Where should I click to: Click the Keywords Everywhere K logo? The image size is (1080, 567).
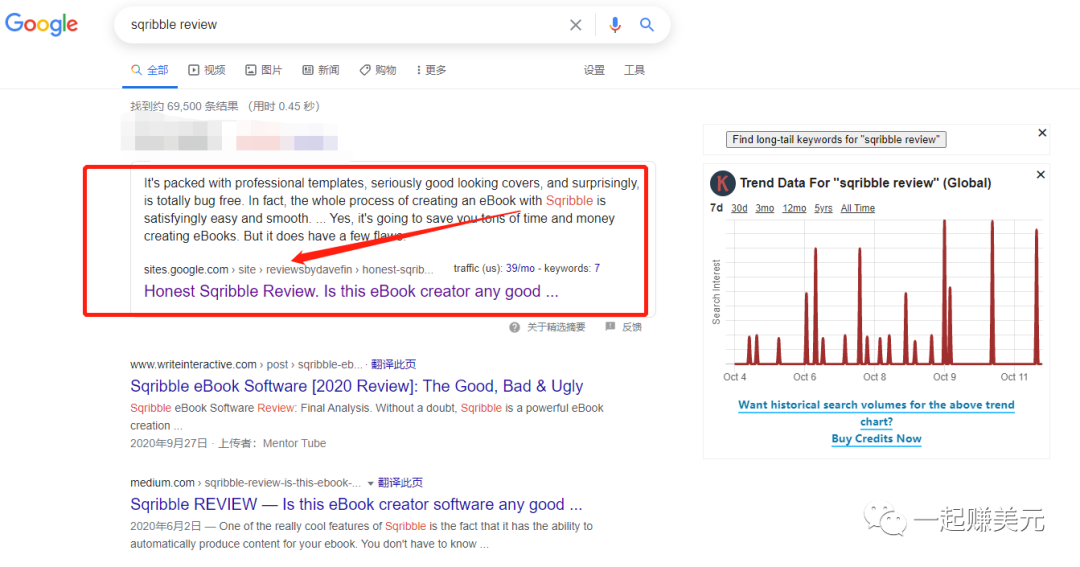[x=723, y=183]
